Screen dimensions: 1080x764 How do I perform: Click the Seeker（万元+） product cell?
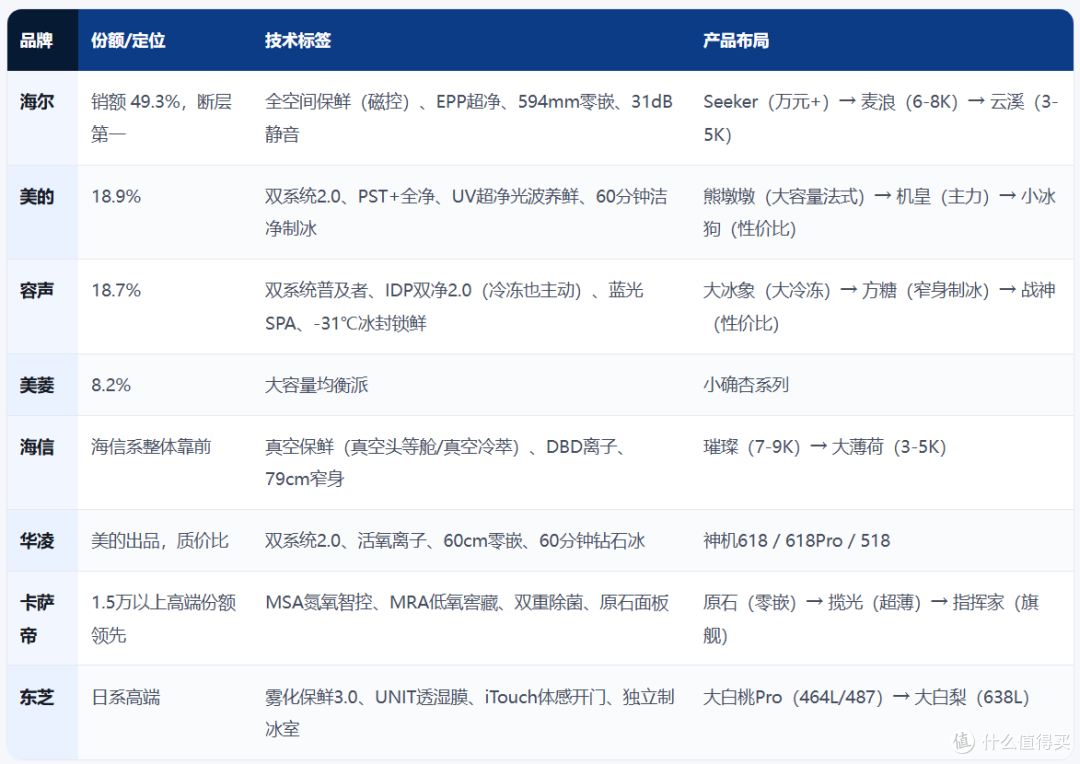point(881,118)
